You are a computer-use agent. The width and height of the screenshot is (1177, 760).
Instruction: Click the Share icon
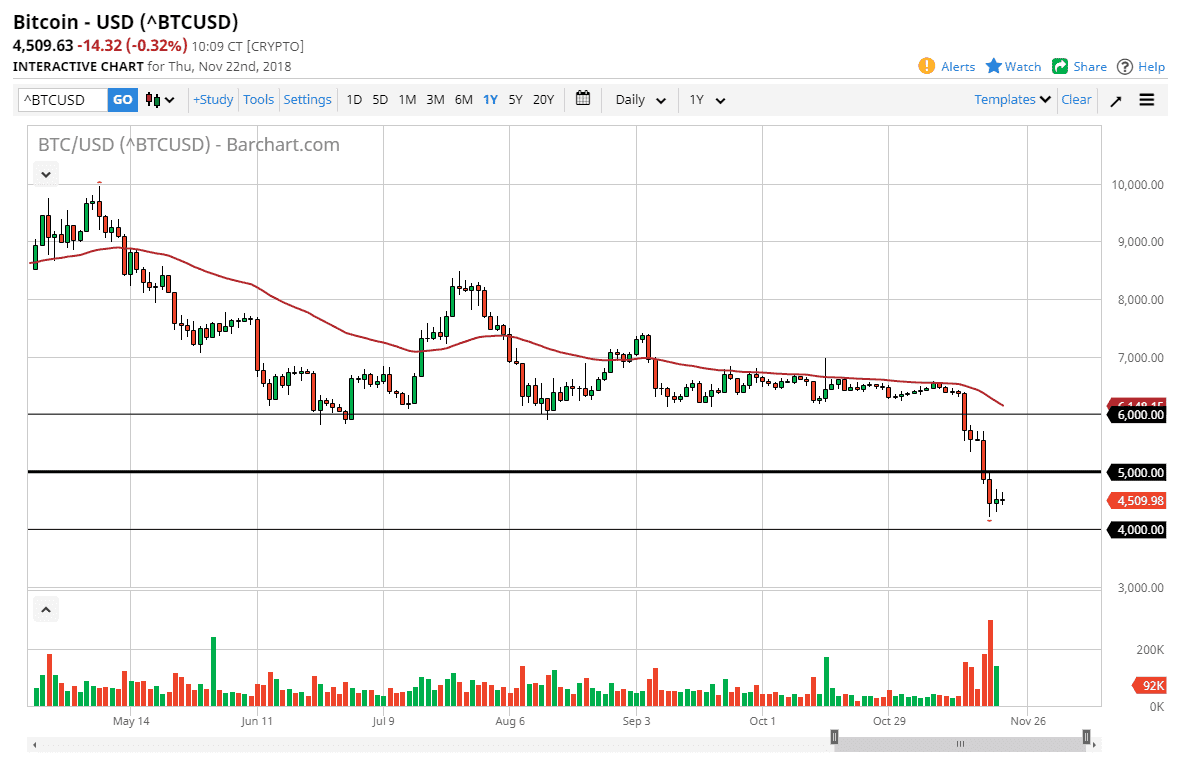pyautogui.click(x=1060, y=66)
